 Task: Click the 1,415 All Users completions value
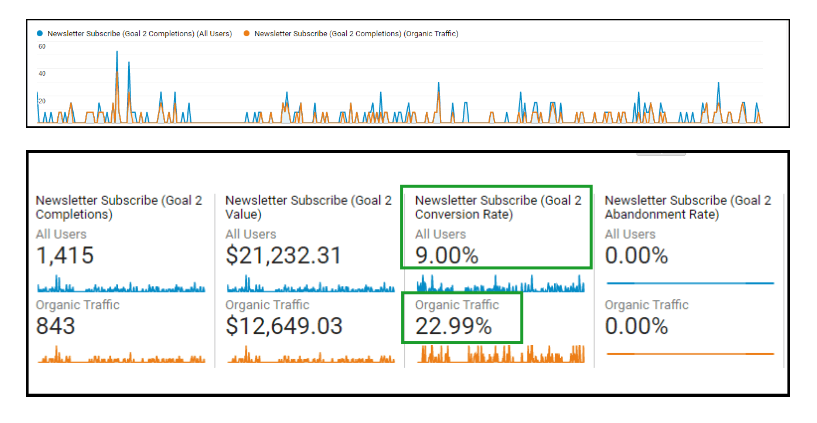(x=65, y=256)
